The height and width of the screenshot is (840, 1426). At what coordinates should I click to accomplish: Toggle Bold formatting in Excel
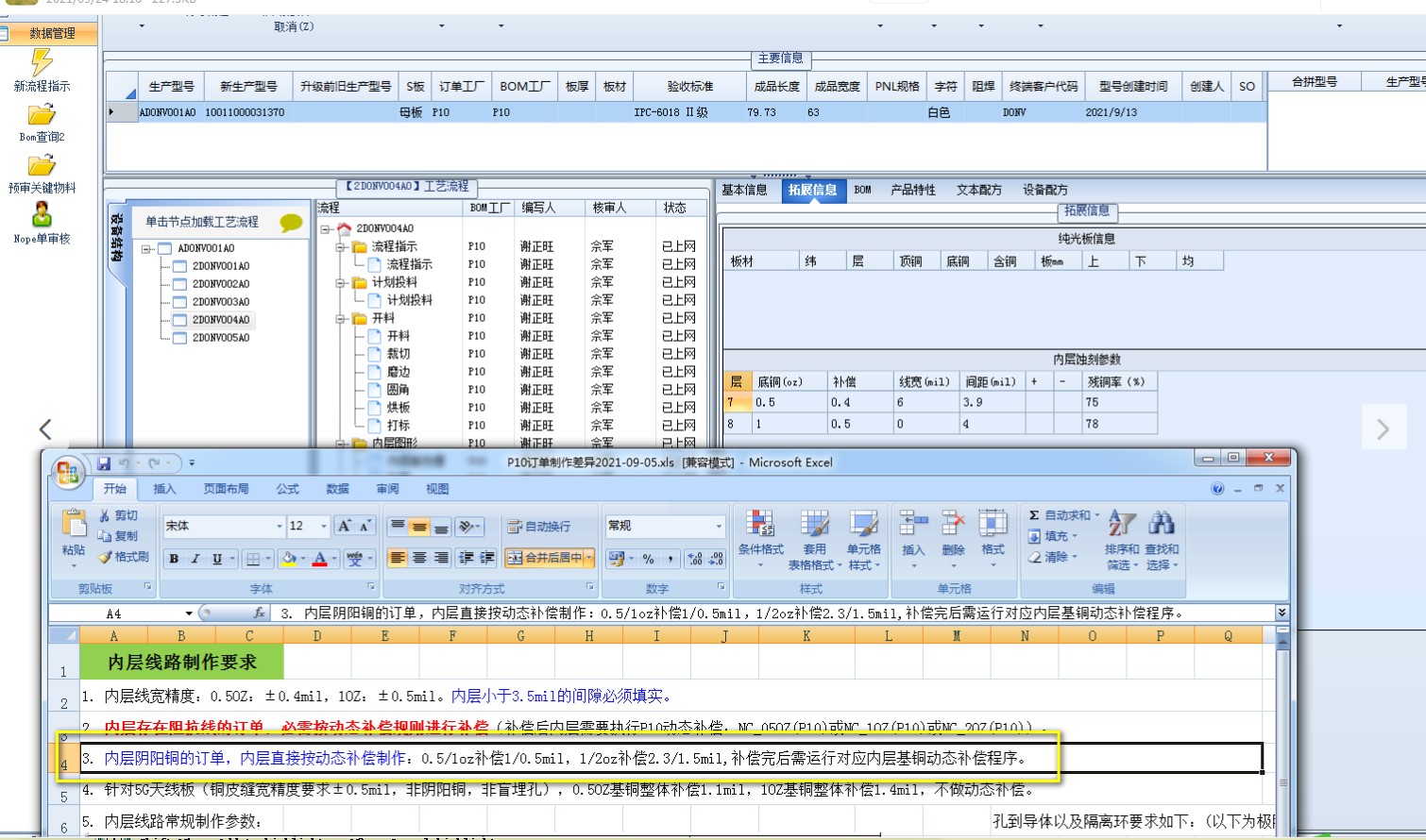pyautogui.click(x=174, y=559)
